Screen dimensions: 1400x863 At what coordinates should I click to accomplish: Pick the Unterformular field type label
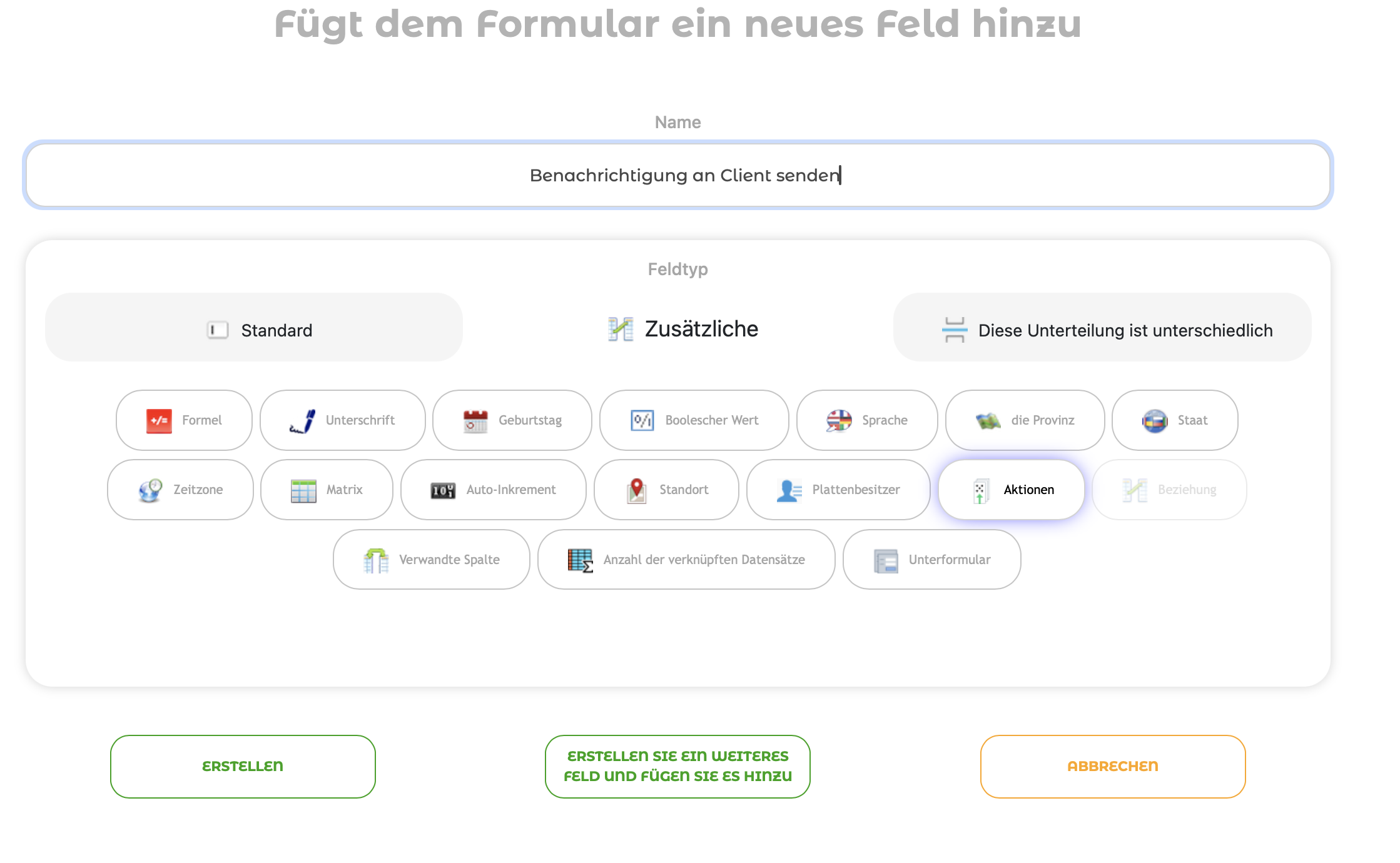(949, 560)
